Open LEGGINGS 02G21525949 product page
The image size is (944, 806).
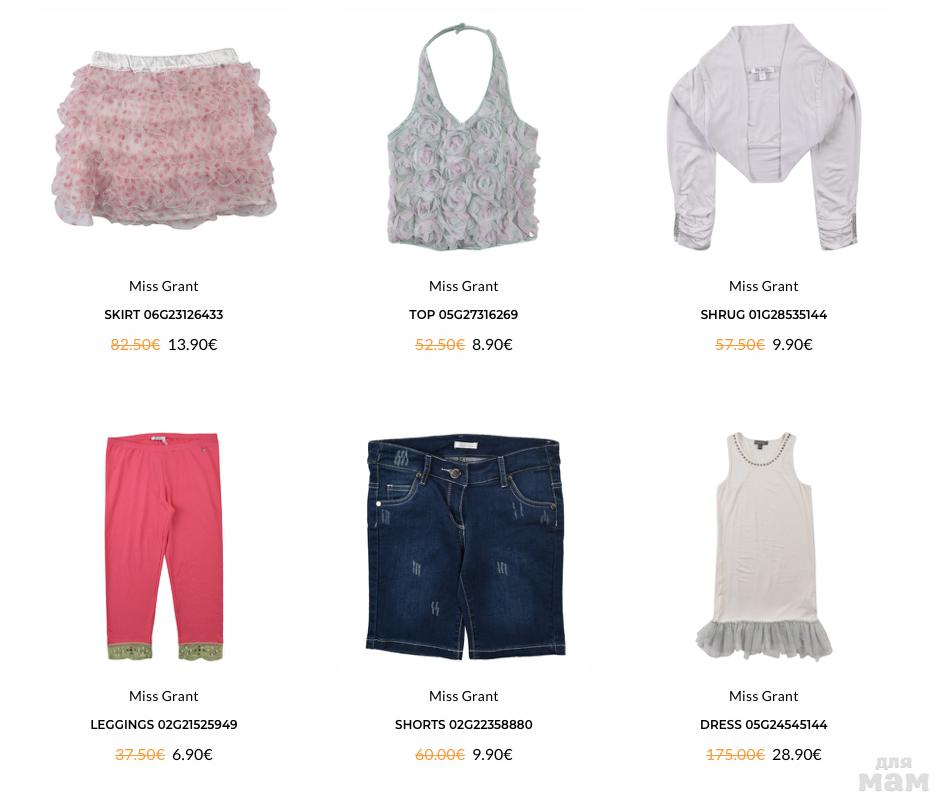(164, 724)
